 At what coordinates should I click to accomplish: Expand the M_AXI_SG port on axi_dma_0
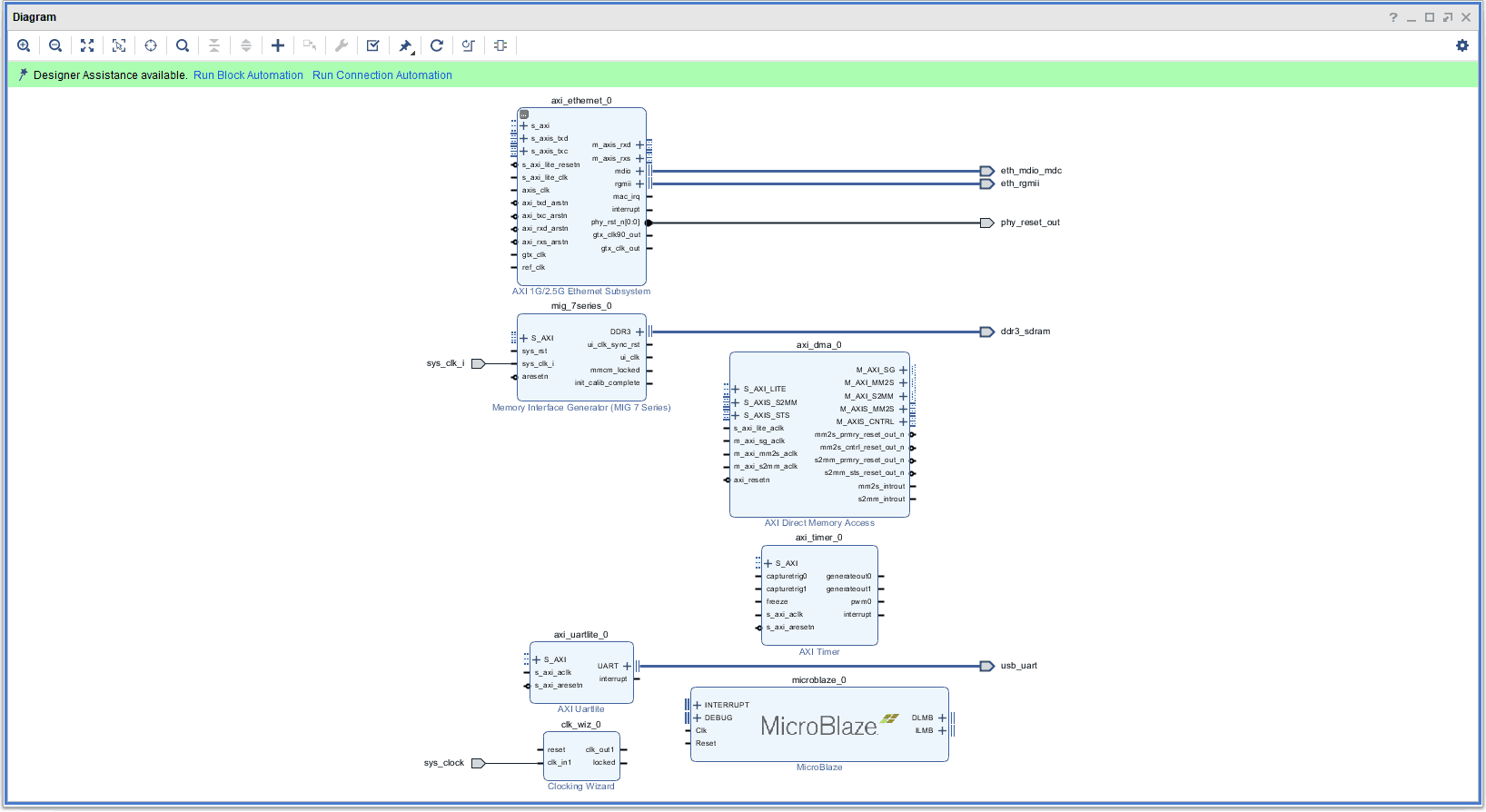point(903,370)
